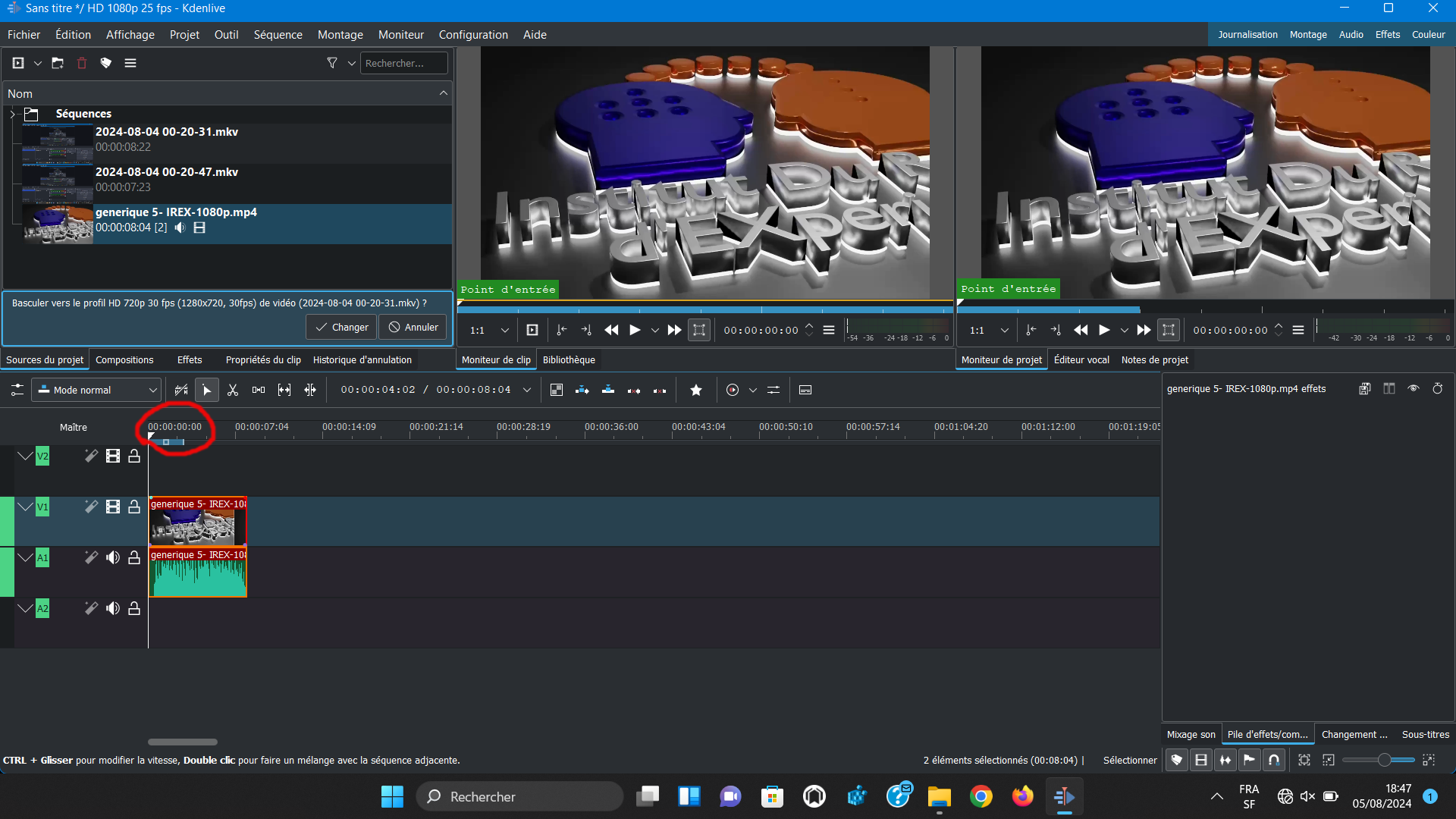Click the clip monitor seek bar
Image resolution: width=1456 pixels, height=819 pixels.
coord(705,309)
